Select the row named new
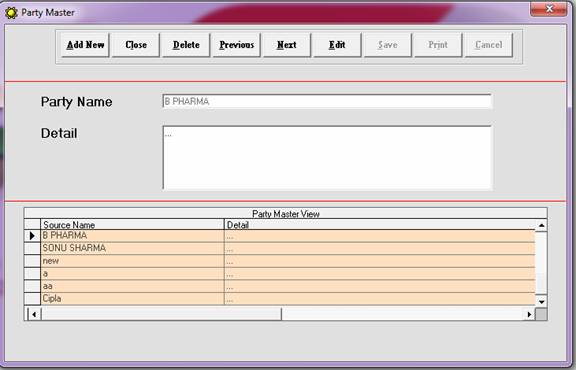Image resolution: width=576 pixels, height=370 pixels. (x=288, y=261)
